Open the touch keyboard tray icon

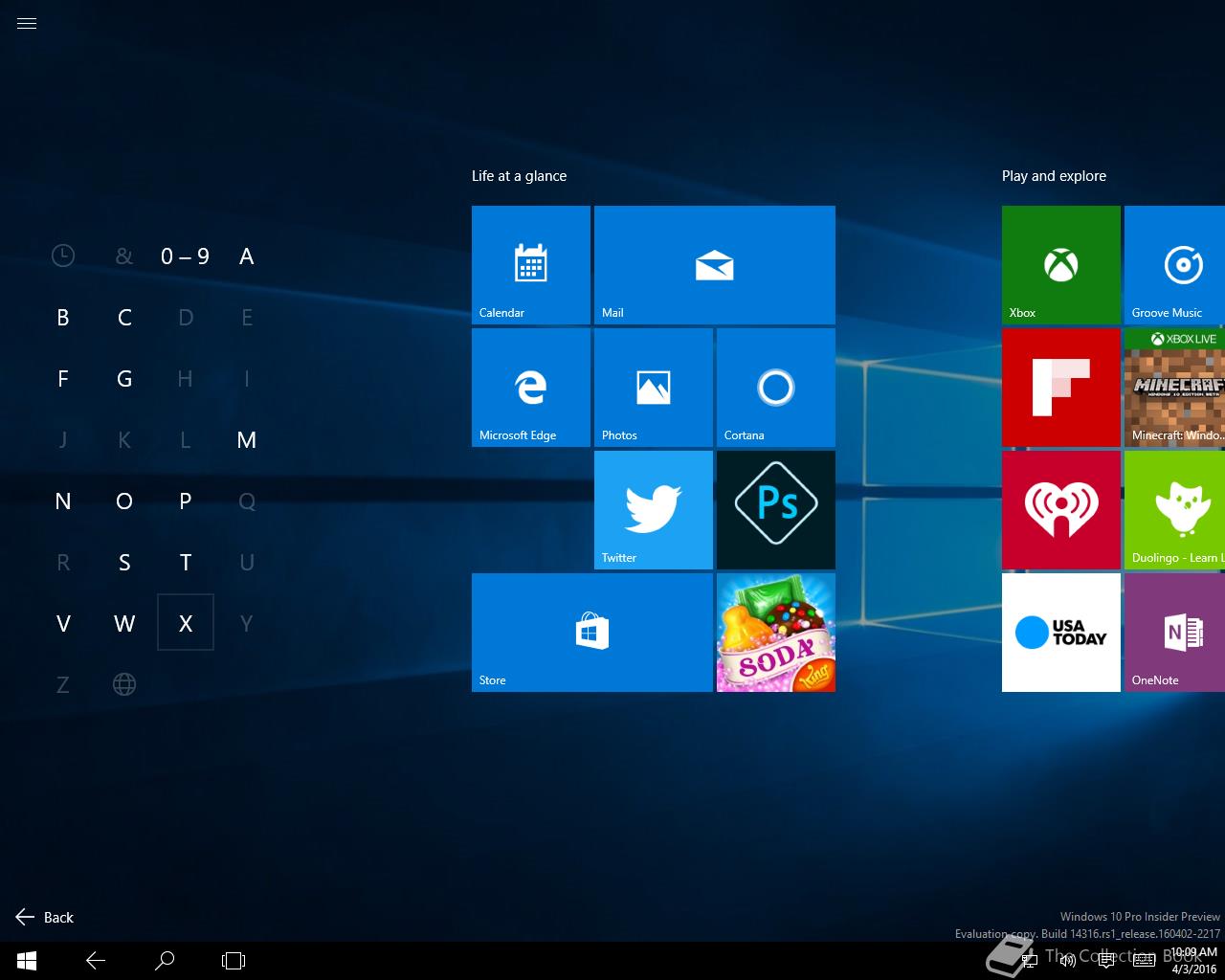[x=1144, y=960]
